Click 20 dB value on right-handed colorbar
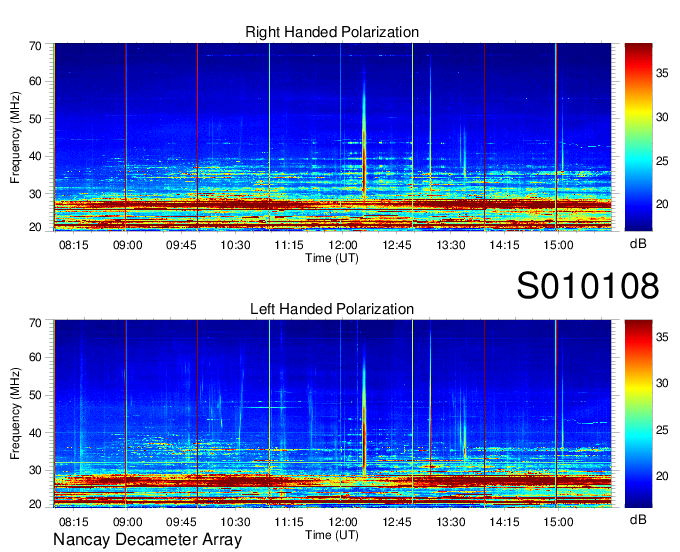Viewport: 680px width, 552px height. tap(662, 204)
